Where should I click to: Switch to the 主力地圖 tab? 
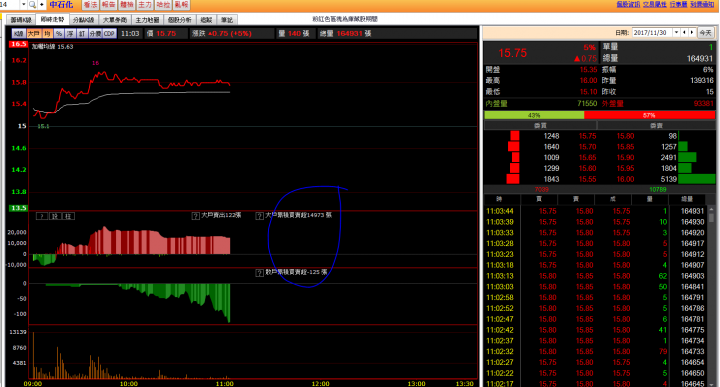[x=147, y=20]
